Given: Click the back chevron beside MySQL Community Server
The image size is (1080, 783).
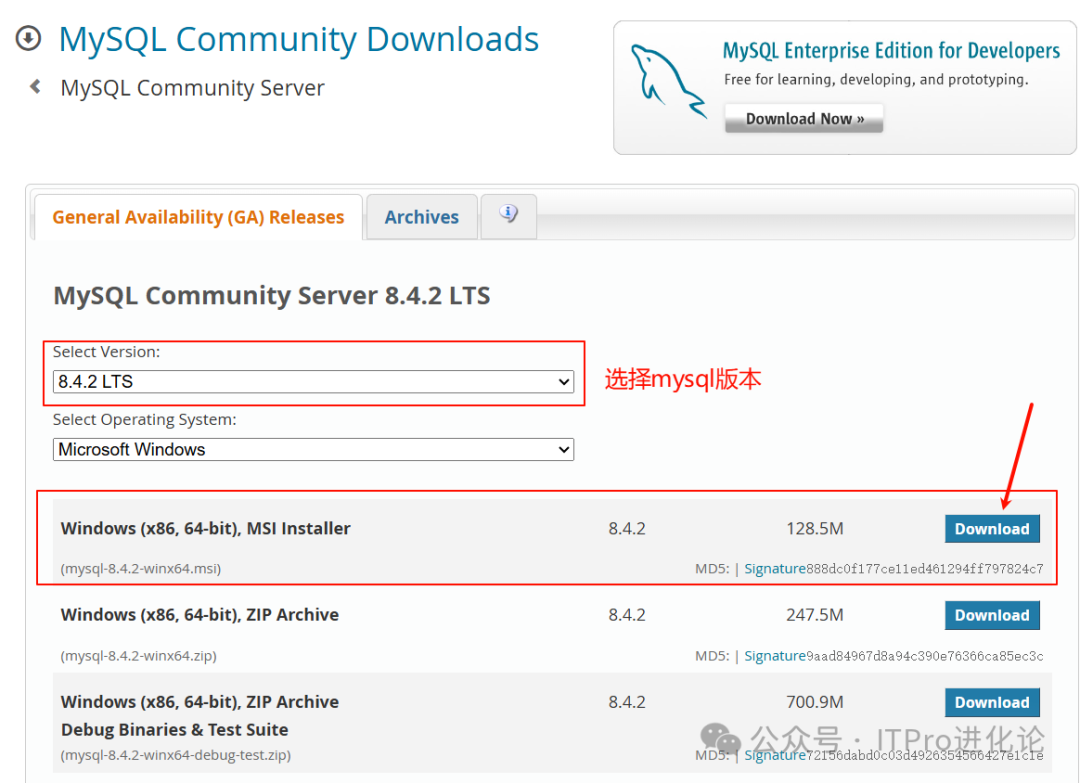Looking at the screenshot, I should pyautogui.click(x=35, y=87).
